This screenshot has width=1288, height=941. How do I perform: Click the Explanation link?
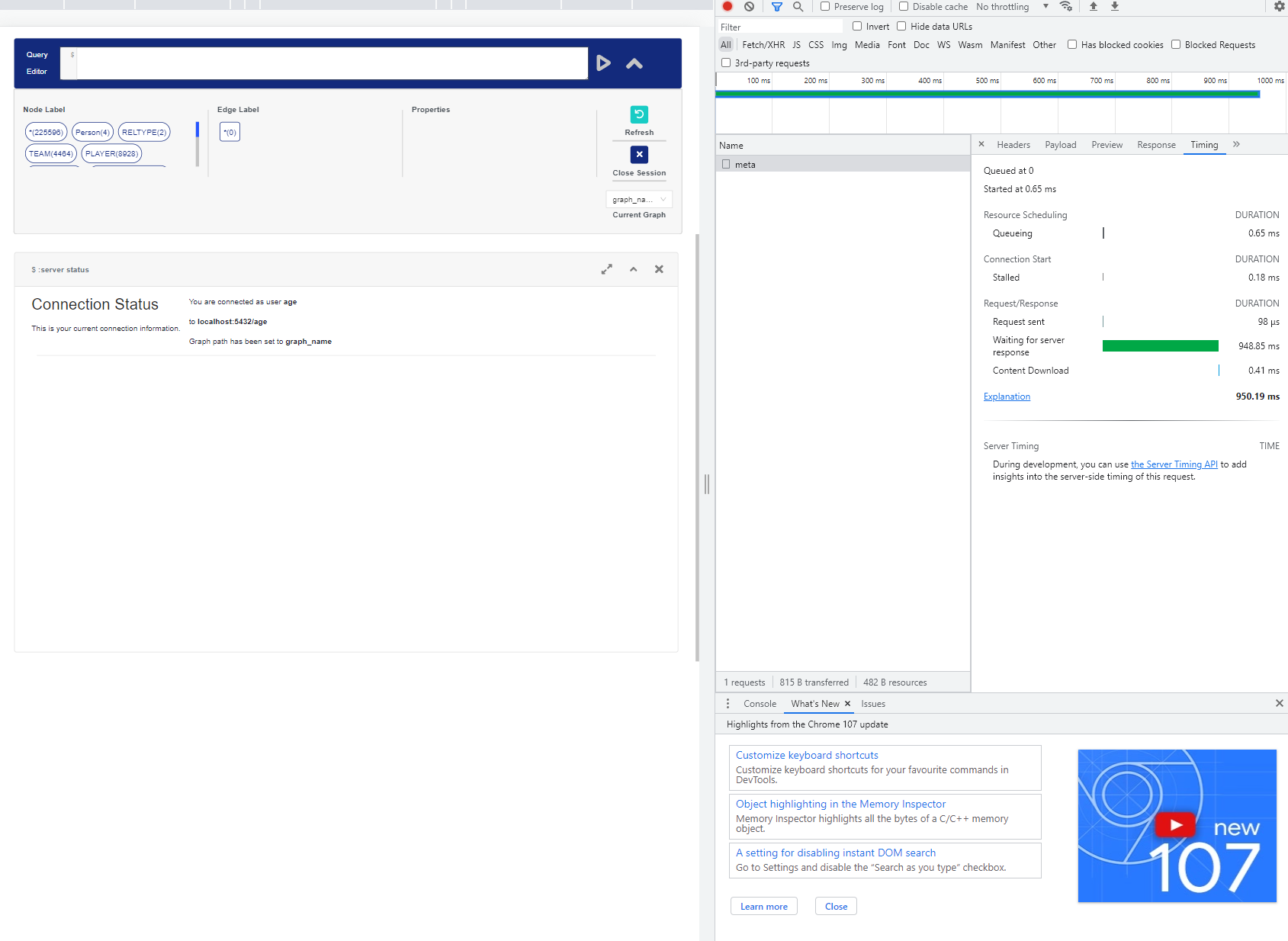(1007, 397)
